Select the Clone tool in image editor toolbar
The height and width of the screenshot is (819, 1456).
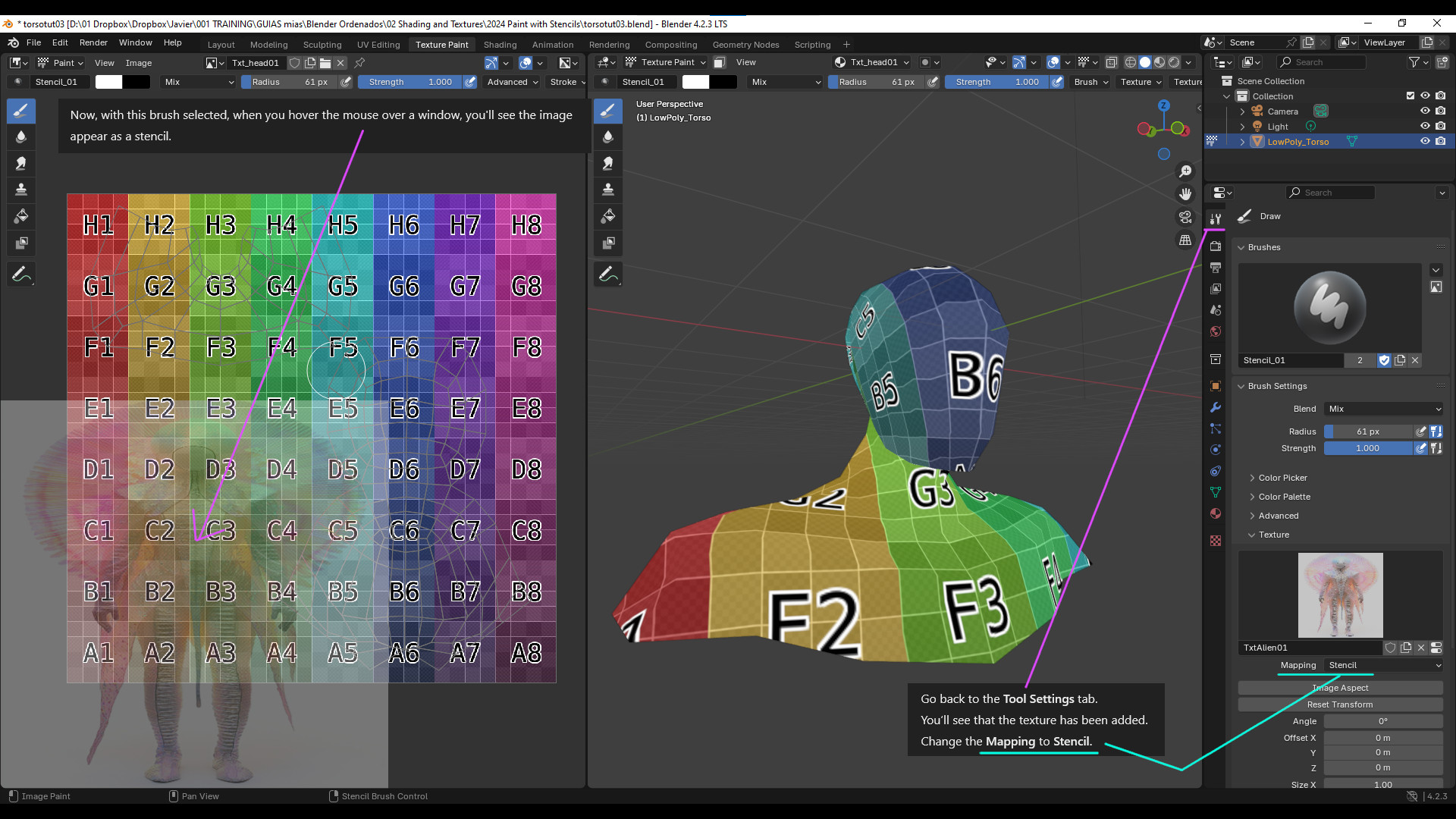pyautogui.click(x=21, y=190)
